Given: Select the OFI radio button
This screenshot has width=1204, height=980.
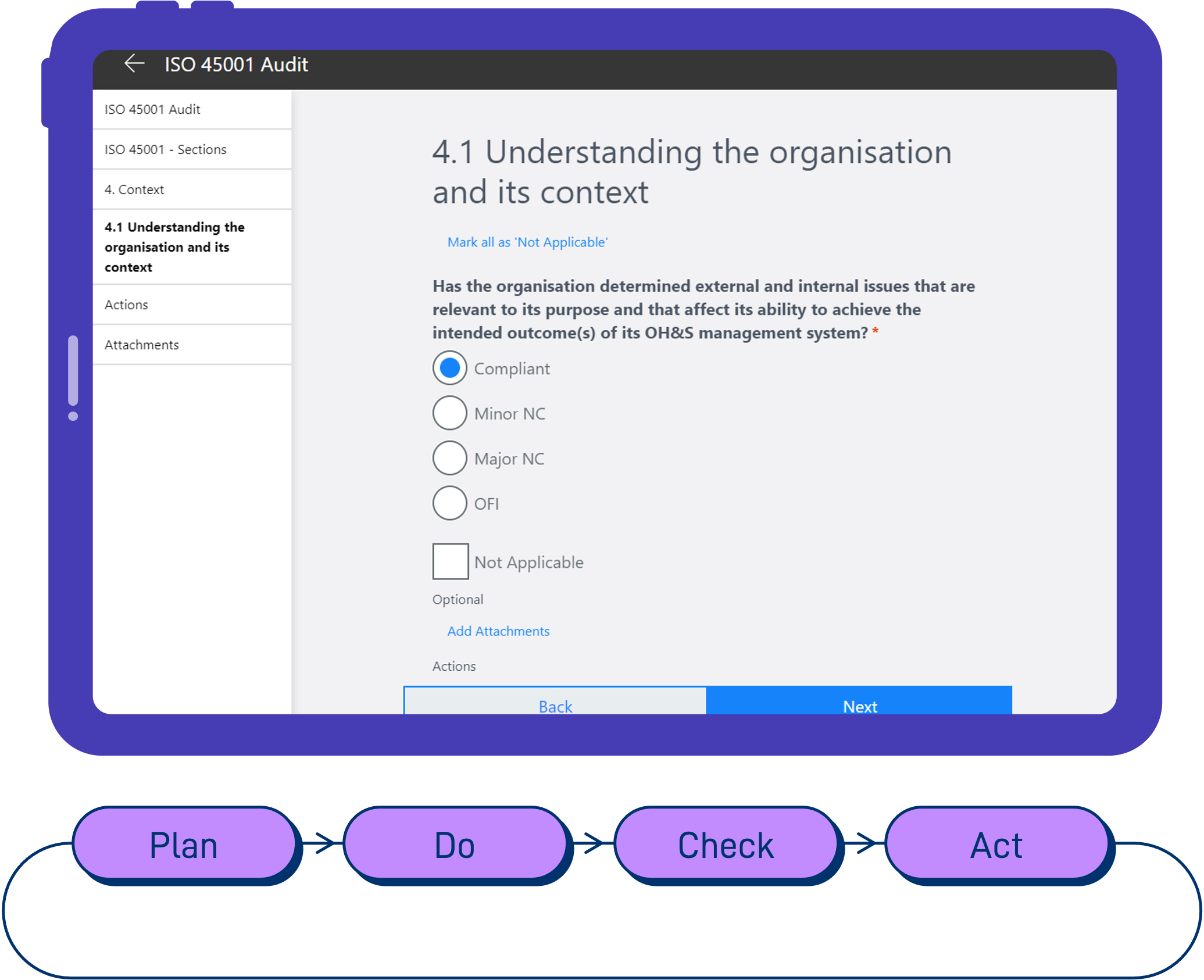Looking at the screenshot, I should point(449,503).
